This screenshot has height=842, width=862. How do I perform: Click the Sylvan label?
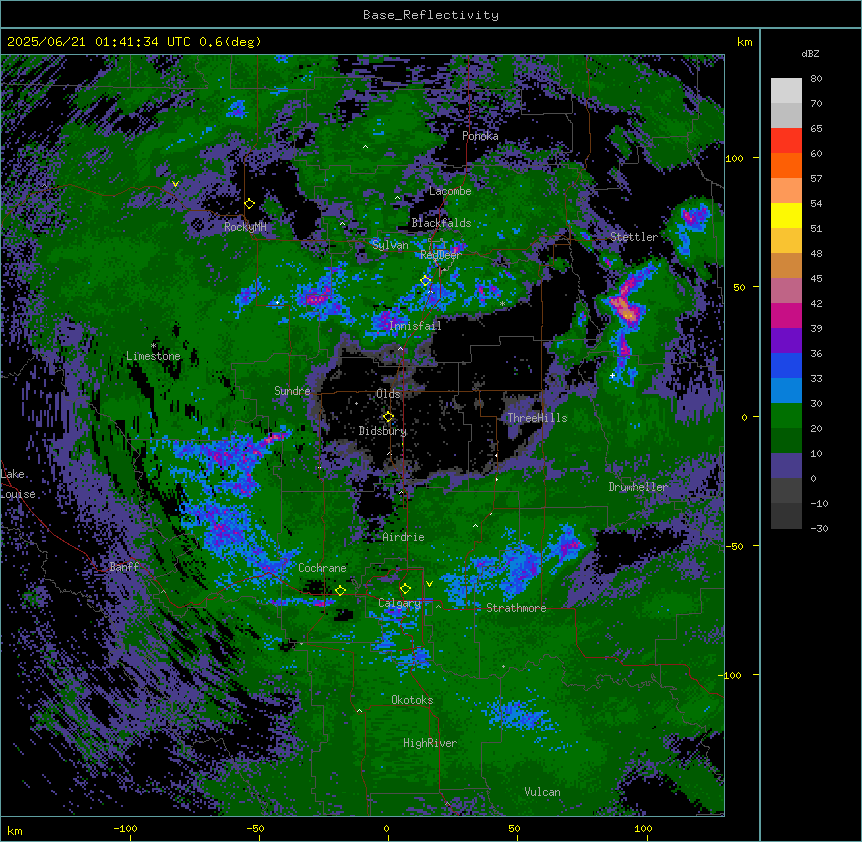390,245
